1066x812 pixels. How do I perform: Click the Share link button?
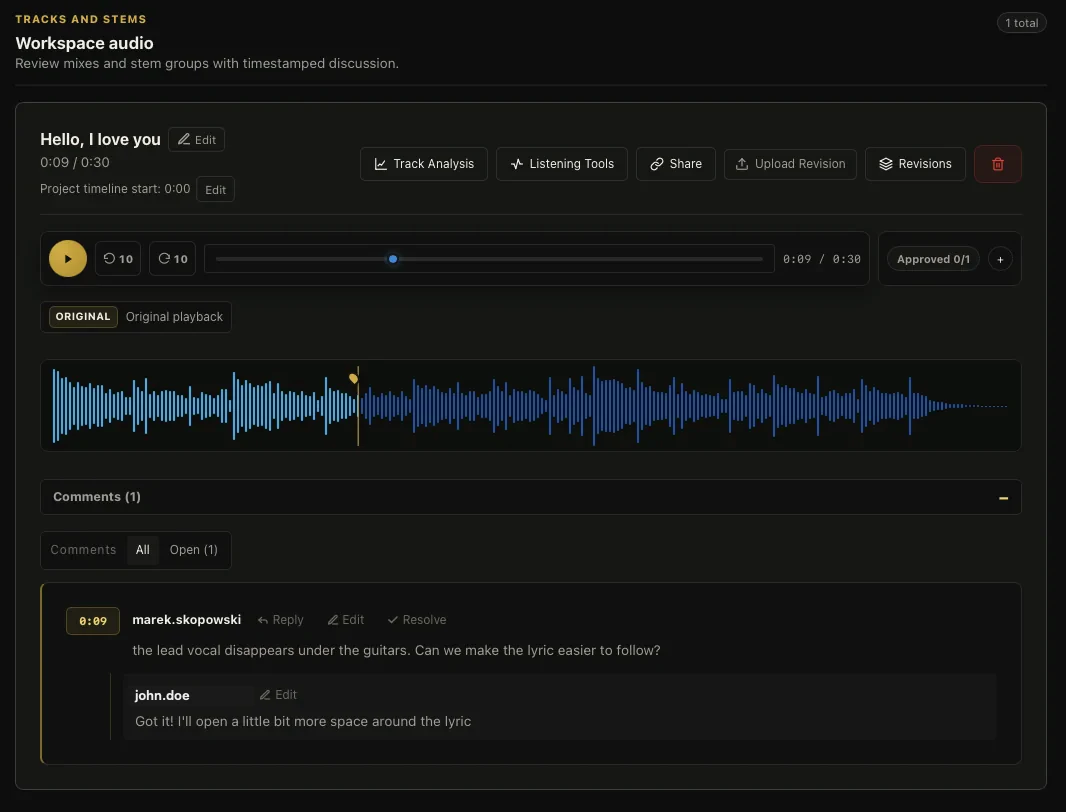[676, 164]
